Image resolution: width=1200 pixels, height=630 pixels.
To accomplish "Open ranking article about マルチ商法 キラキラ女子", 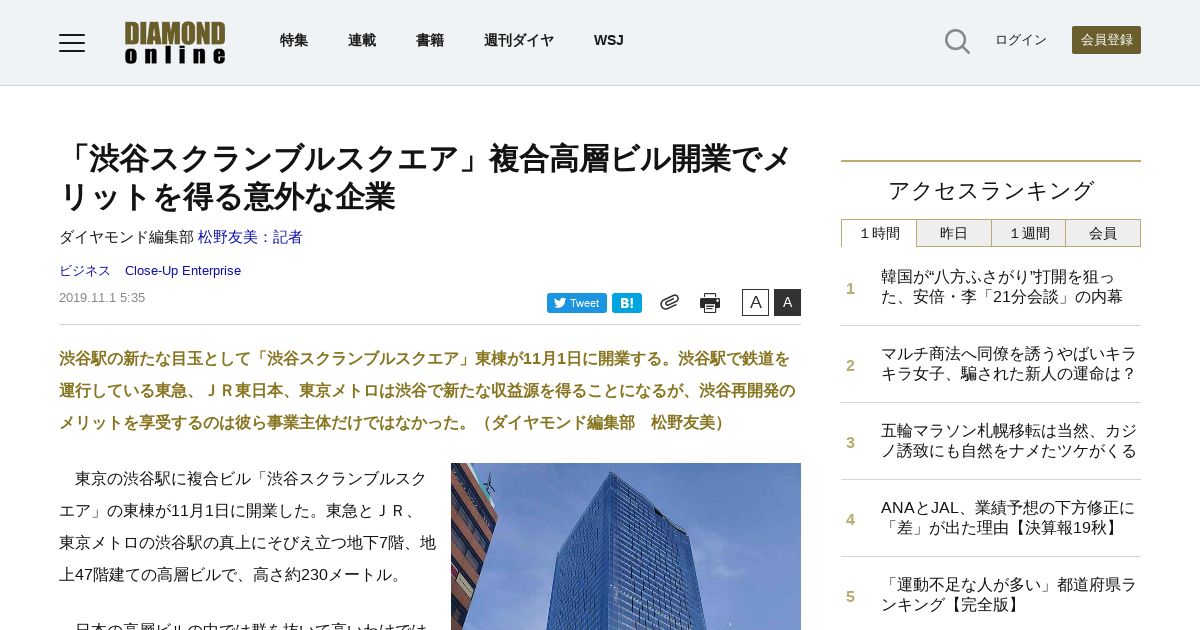I will click(x=1009, y=363).
